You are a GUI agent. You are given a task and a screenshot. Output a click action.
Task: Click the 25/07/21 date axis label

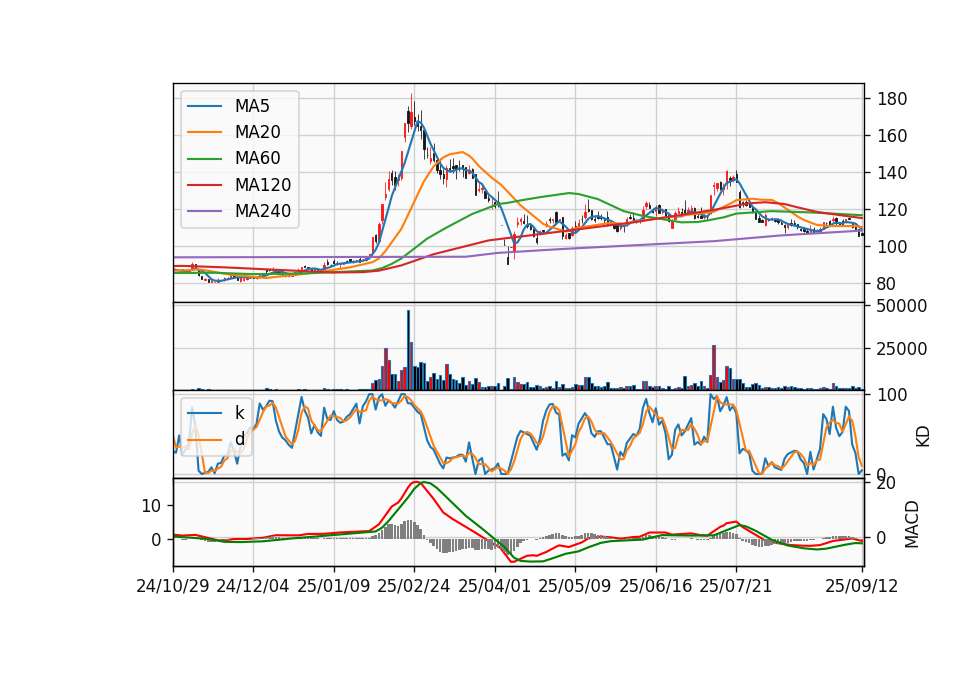click(735, 586)
